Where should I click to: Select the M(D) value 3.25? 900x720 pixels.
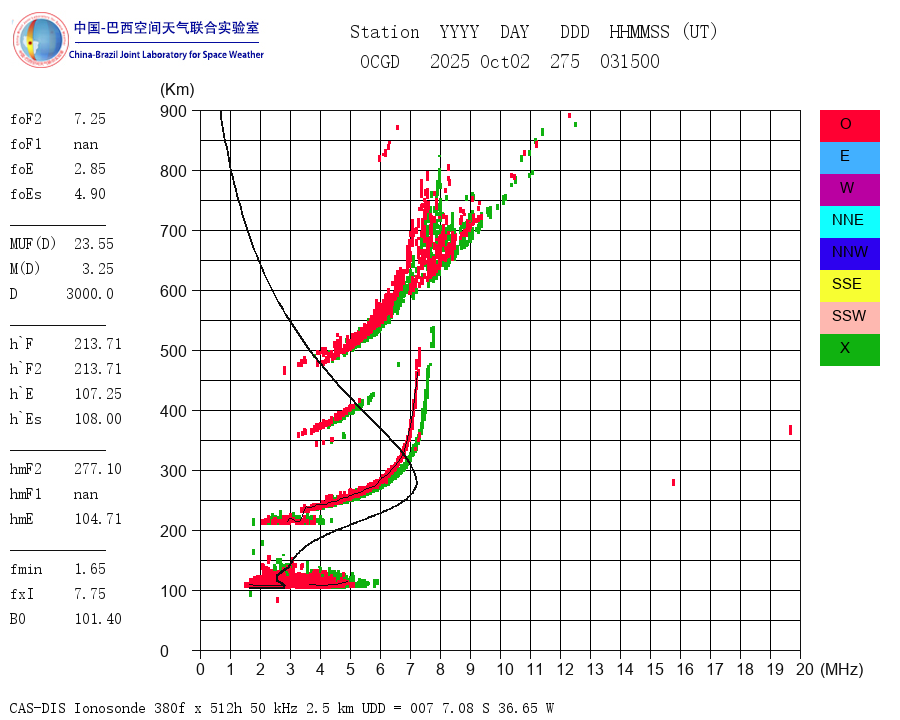(x=98, y=269)
